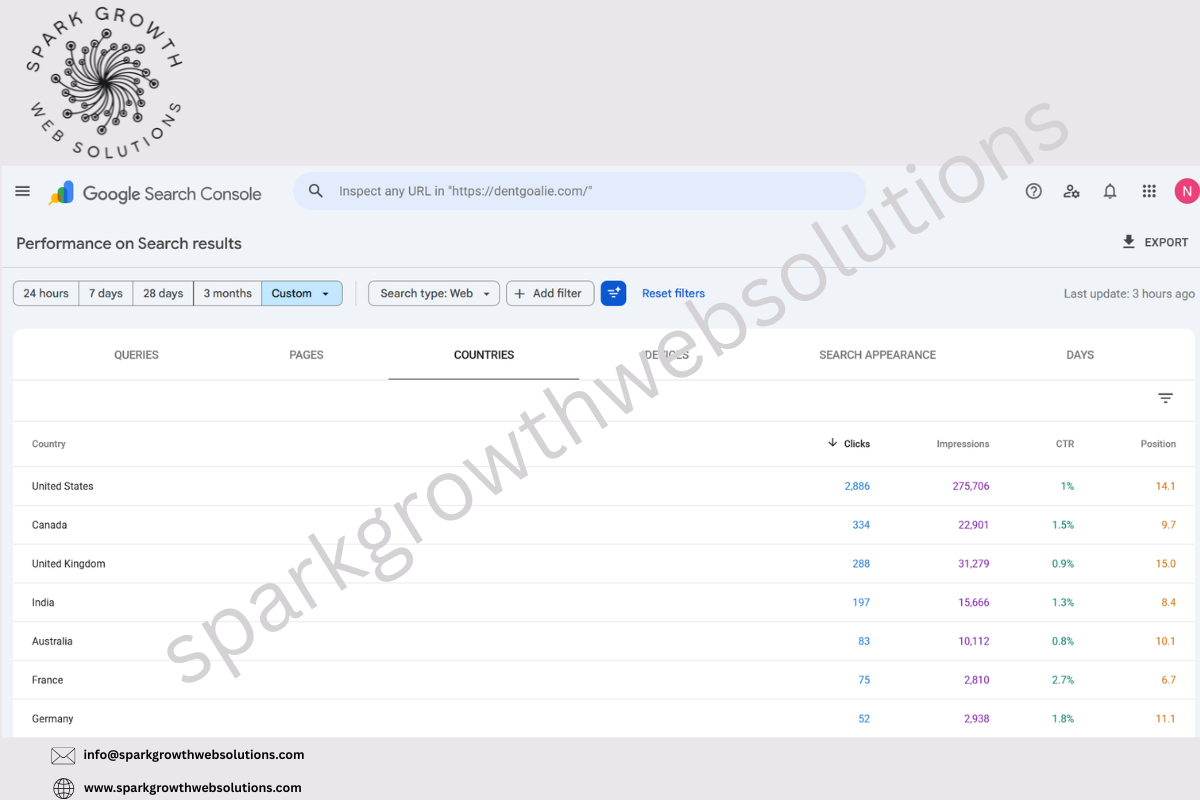Sort by the Position column header
Image resolution: width=1200 pixels, height=800 pixels.
(x=1158, y=444)
